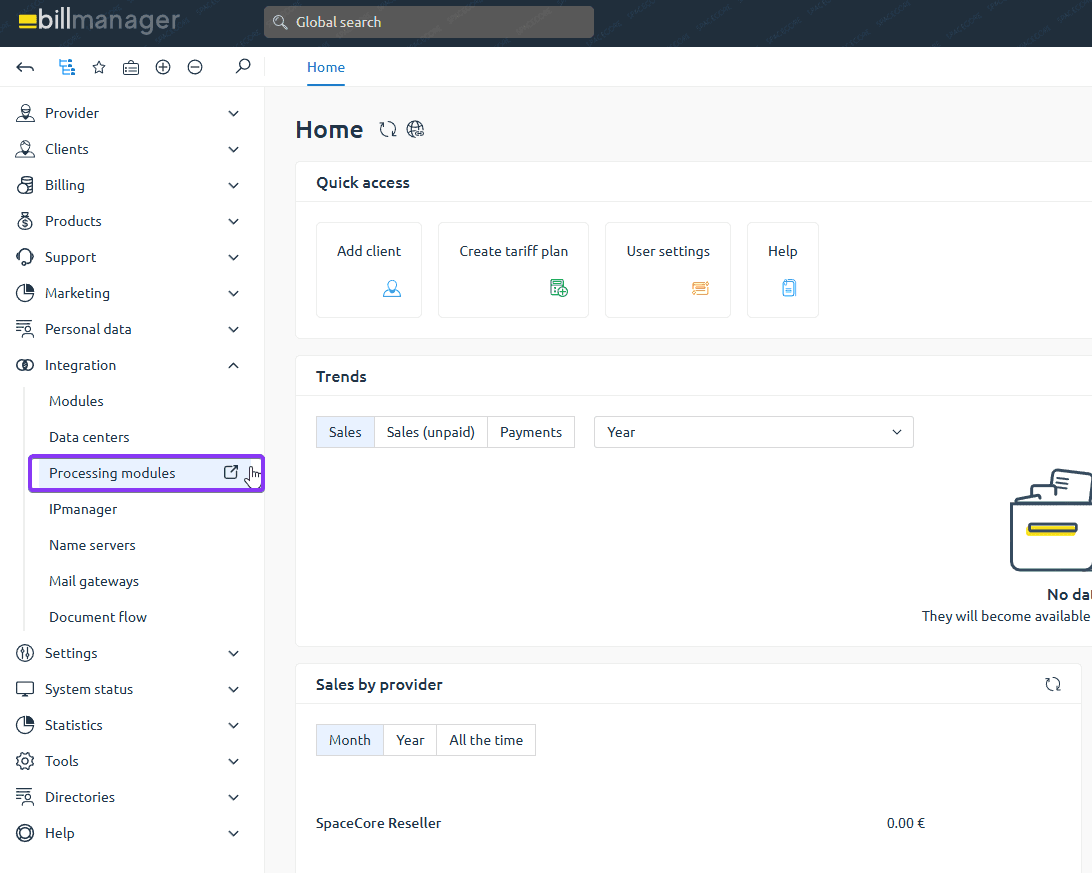Refresh the Sales by provider widget

1053,684
